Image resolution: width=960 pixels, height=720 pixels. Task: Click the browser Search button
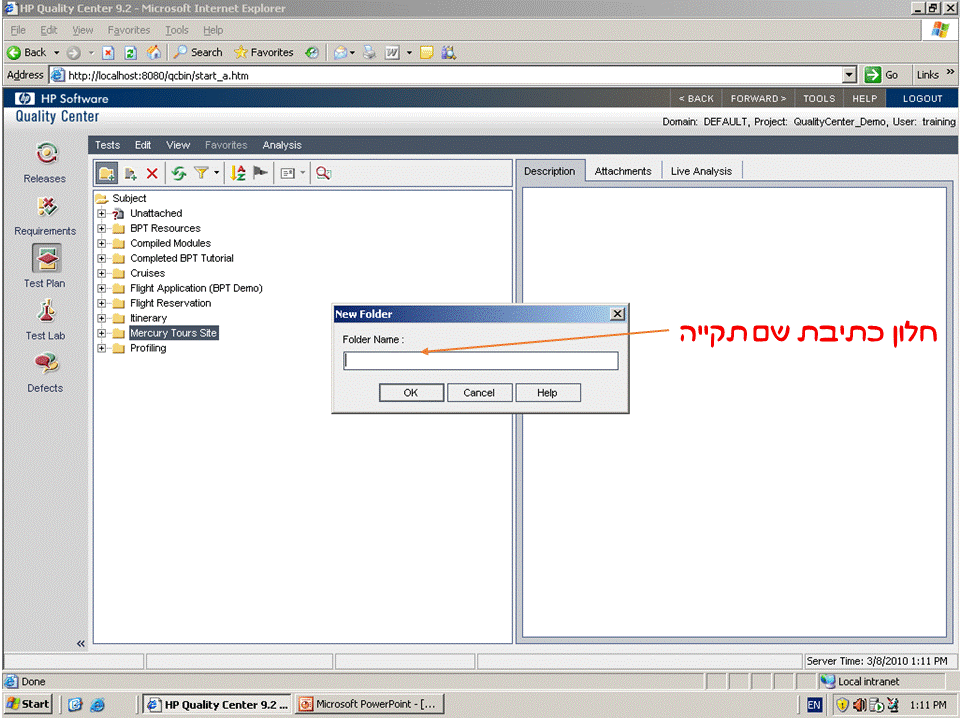(198, 53)
